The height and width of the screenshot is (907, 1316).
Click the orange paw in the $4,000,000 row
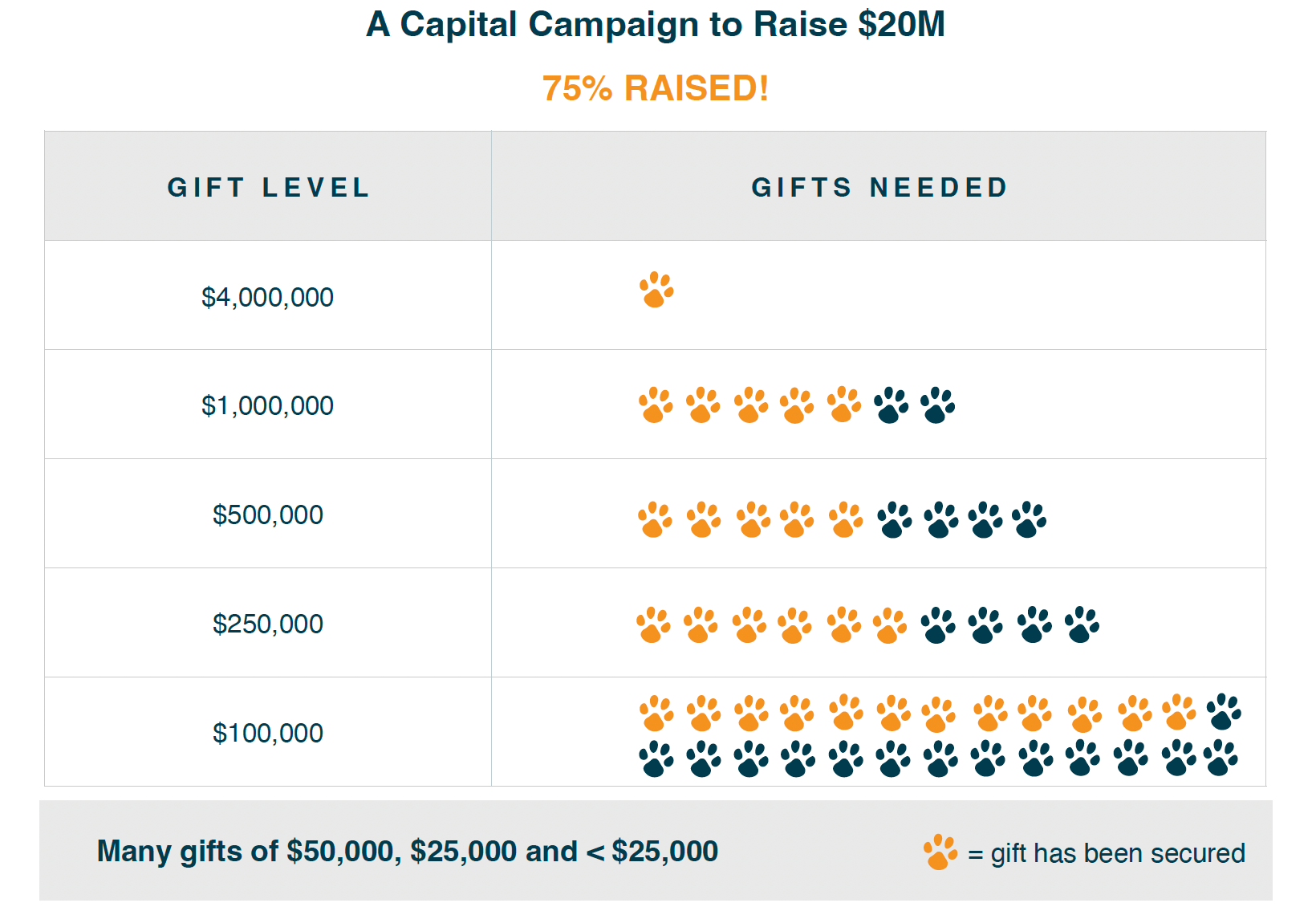[656, 290]
